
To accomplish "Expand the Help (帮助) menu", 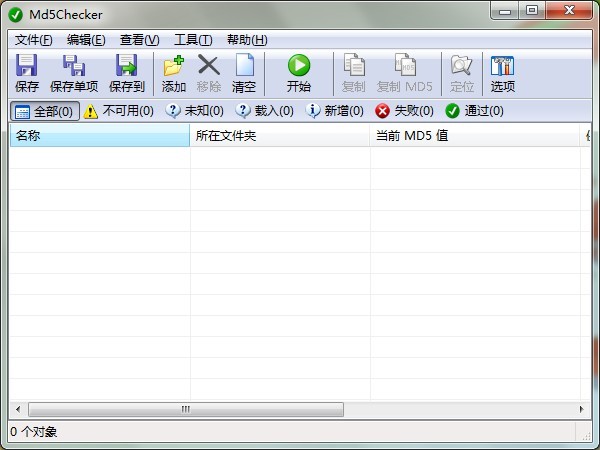I will (247, 40).
